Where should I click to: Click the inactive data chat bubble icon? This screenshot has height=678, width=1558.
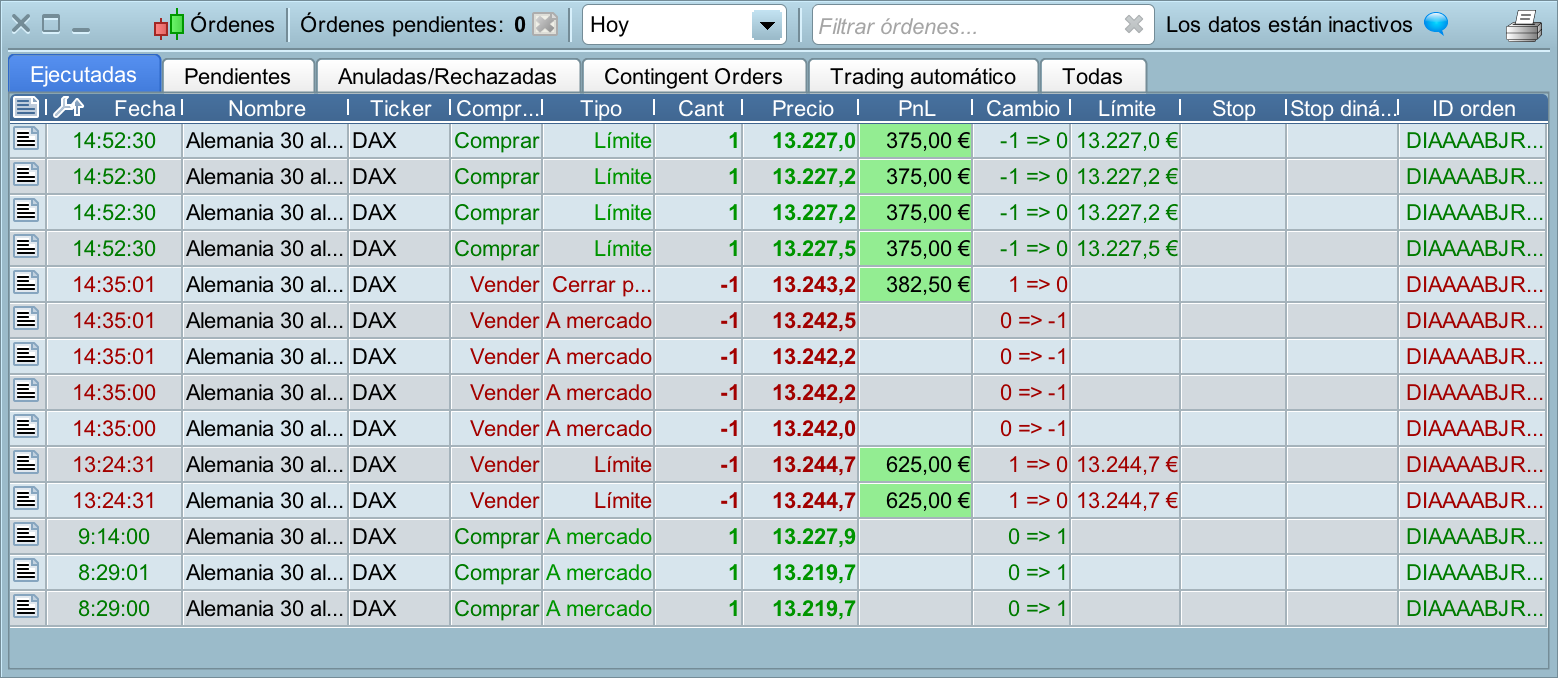(1436, 23)
